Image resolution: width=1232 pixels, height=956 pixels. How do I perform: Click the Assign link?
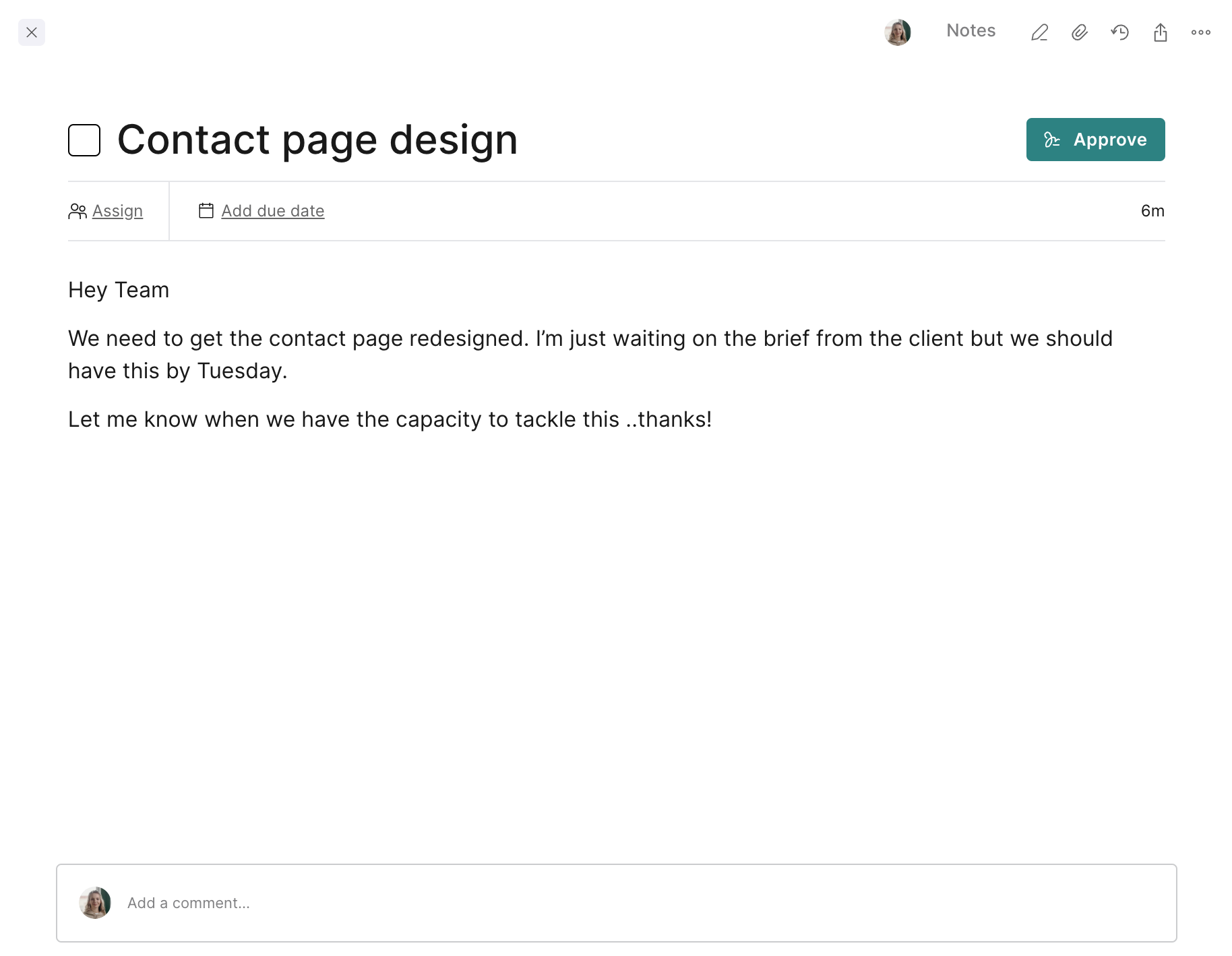(117, 211)
